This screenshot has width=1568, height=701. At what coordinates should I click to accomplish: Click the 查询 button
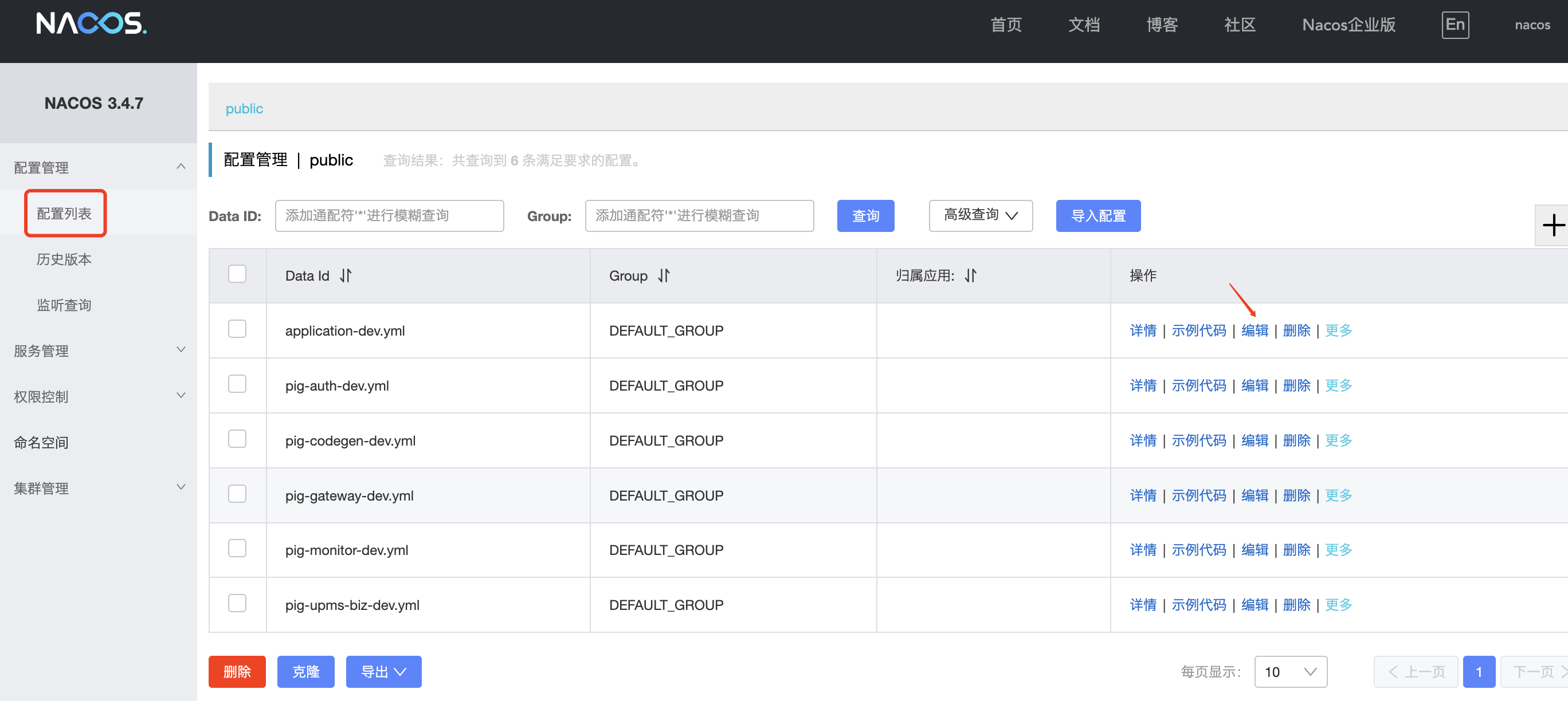coord(865,215)
